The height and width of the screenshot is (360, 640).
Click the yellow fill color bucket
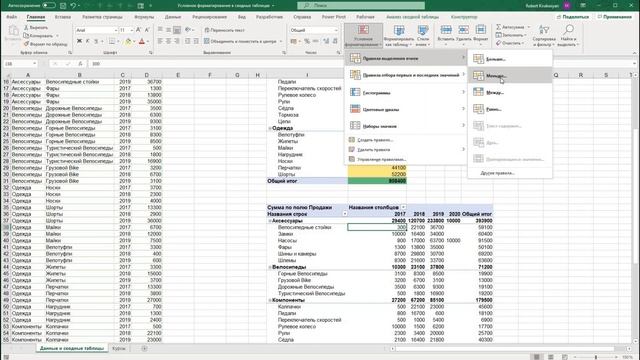click(128, 41)
